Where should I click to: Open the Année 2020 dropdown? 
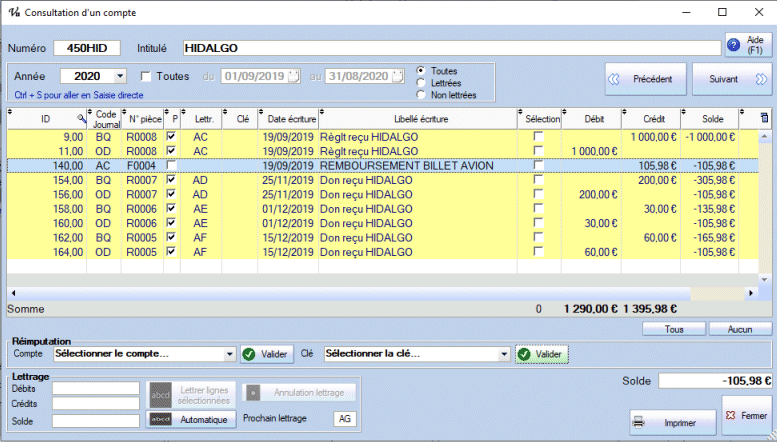click(120, 76)
